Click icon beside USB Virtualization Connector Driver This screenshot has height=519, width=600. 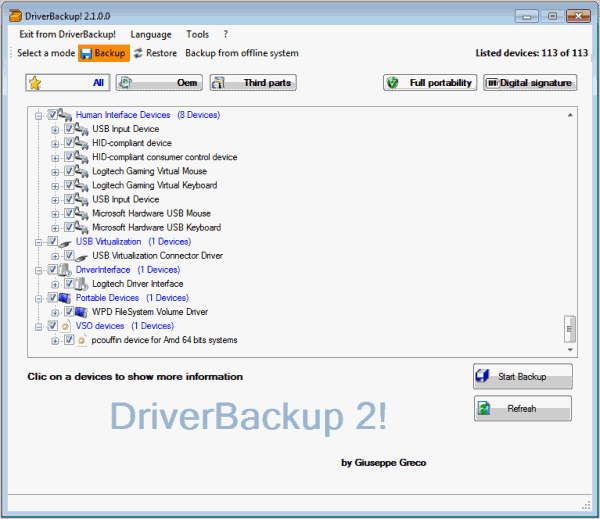click(82, 256)
